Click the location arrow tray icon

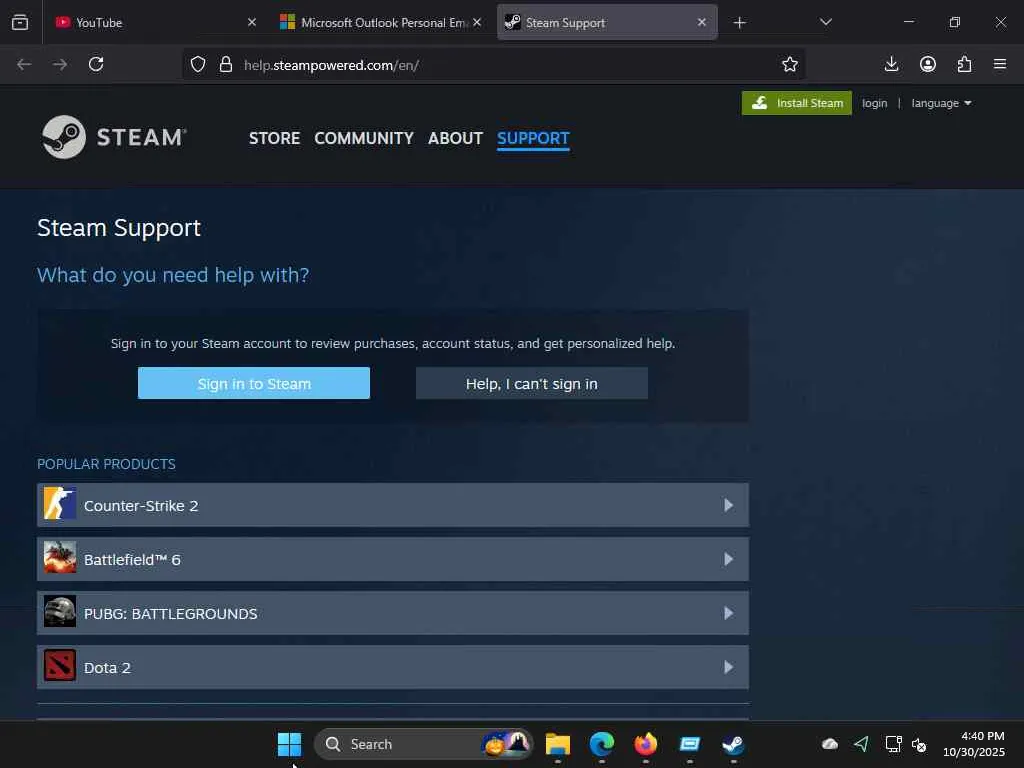(x=861, y=744)
